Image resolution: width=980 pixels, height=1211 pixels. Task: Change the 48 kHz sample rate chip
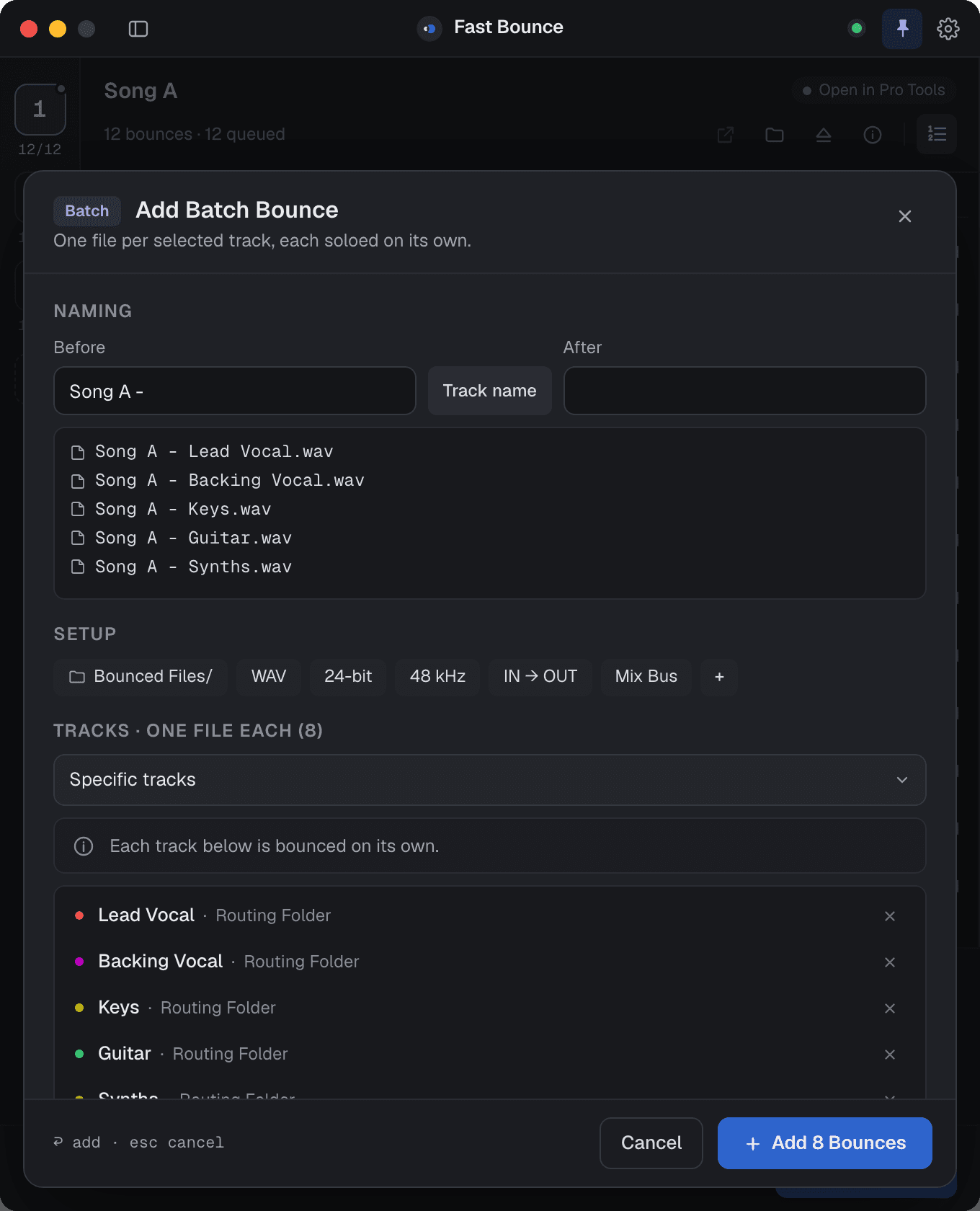[437, 677]
